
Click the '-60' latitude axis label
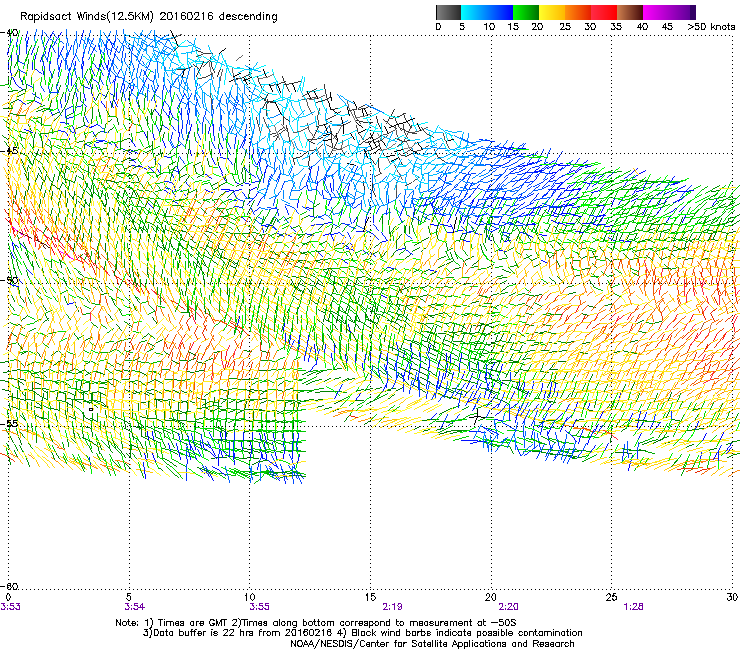point(10,586)
